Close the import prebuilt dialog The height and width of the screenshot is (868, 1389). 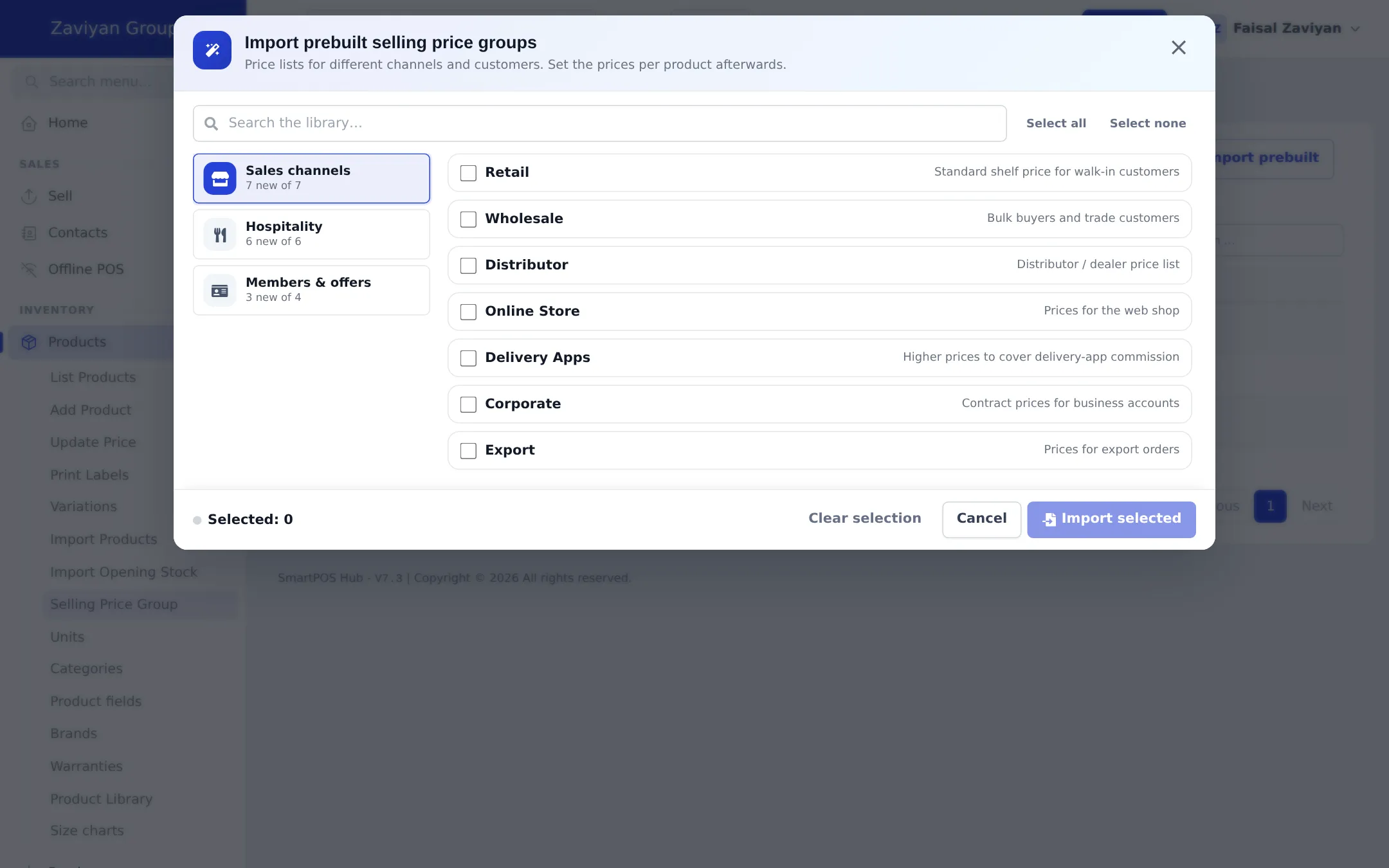1178,48
